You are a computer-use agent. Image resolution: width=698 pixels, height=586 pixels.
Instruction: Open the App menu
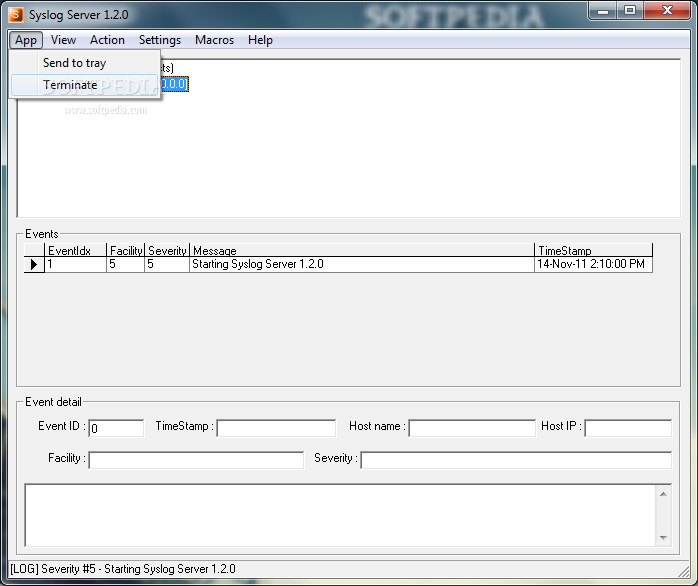coord(26,40)
